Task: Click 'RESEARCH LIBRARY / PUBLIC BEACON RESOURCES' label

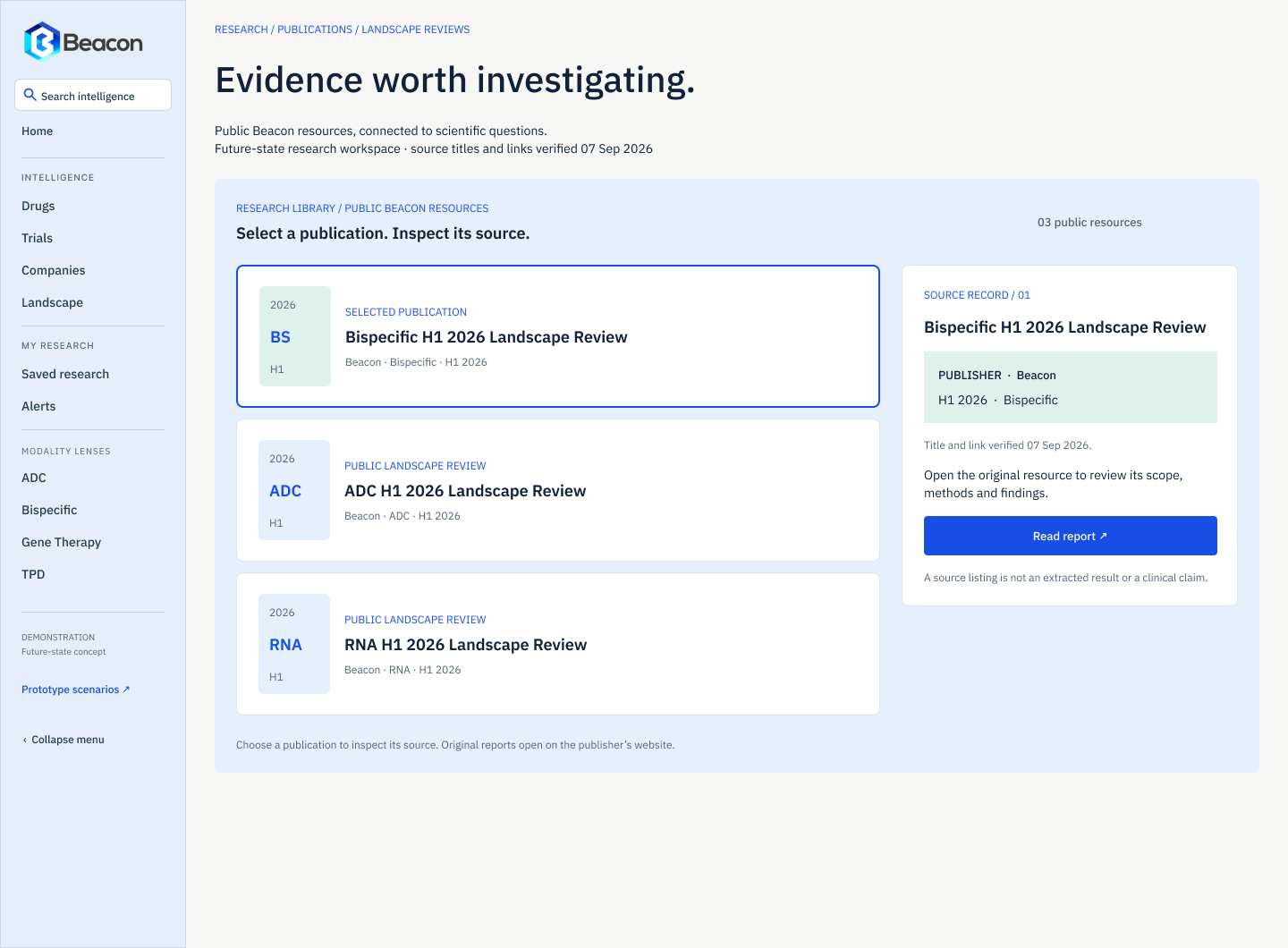Action: click(362, 208)
